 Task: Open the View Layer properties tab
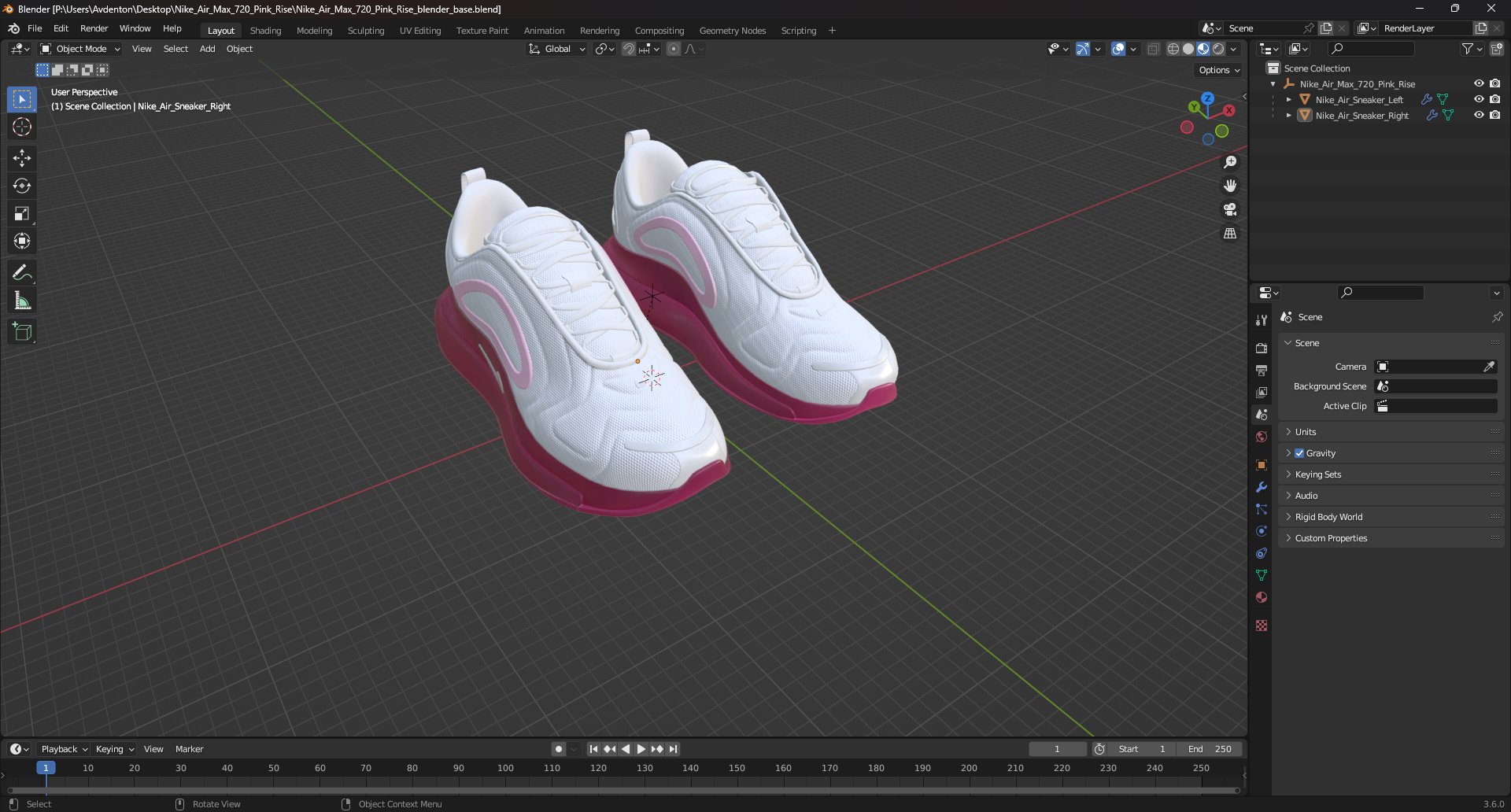click(x=1262, y=392)
